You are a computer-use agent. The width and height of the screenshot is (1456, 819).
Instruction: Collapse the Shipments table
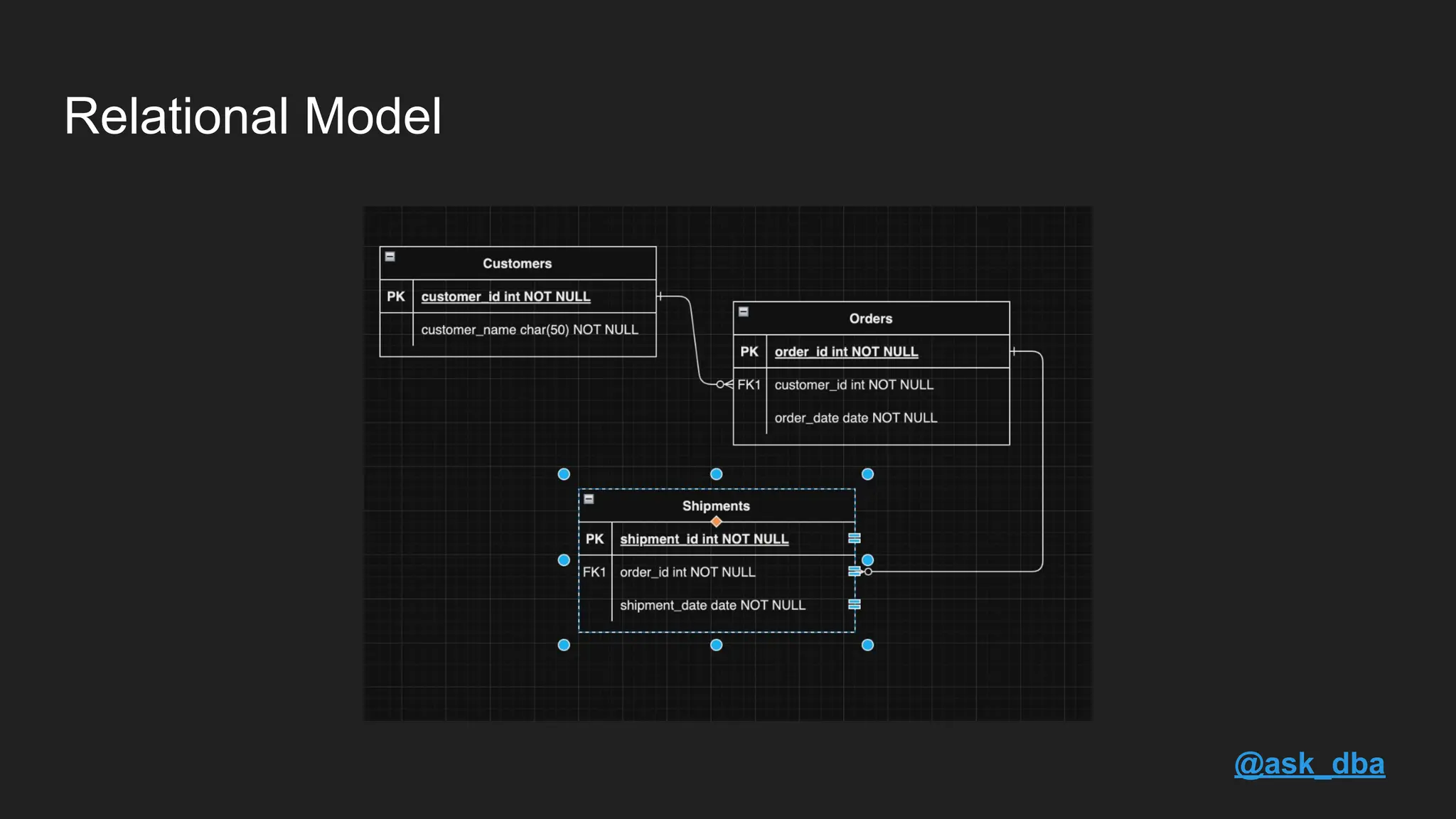(589, 499)
